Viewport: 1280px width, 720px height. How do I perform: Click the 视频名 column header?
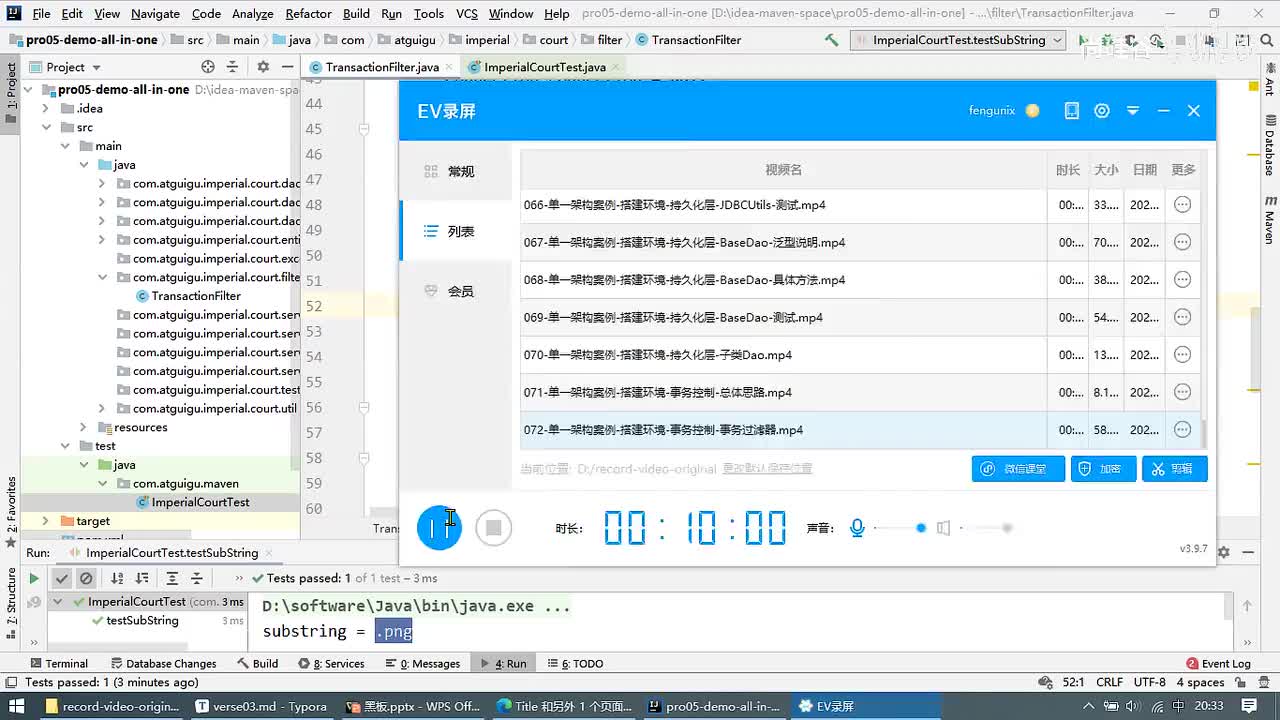[x=784, y=170]
